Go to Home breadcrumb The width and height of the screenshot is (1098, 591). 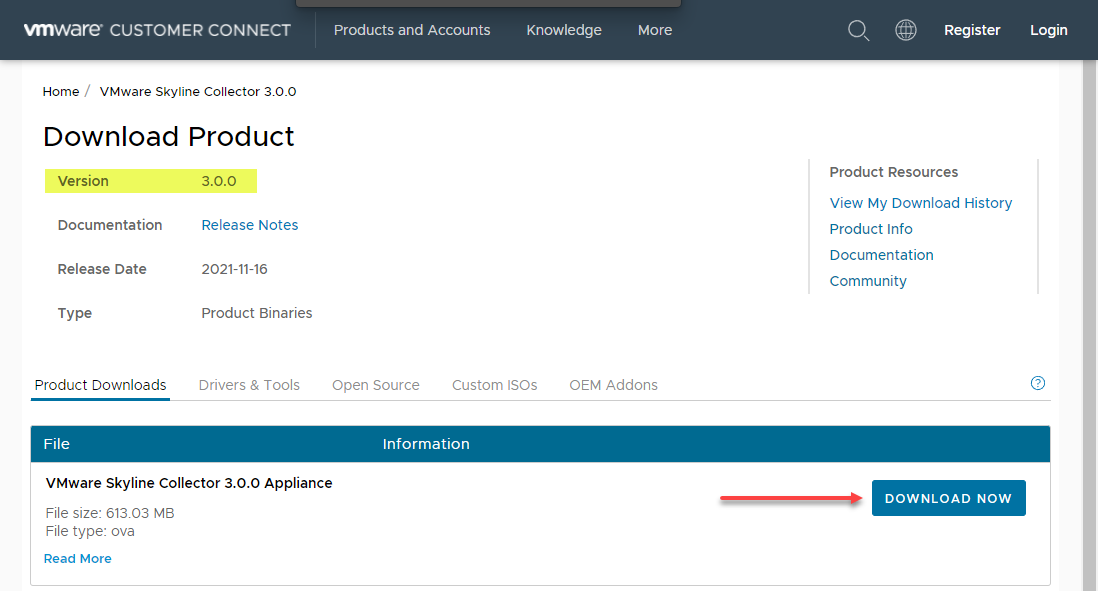tap(61, 92)
